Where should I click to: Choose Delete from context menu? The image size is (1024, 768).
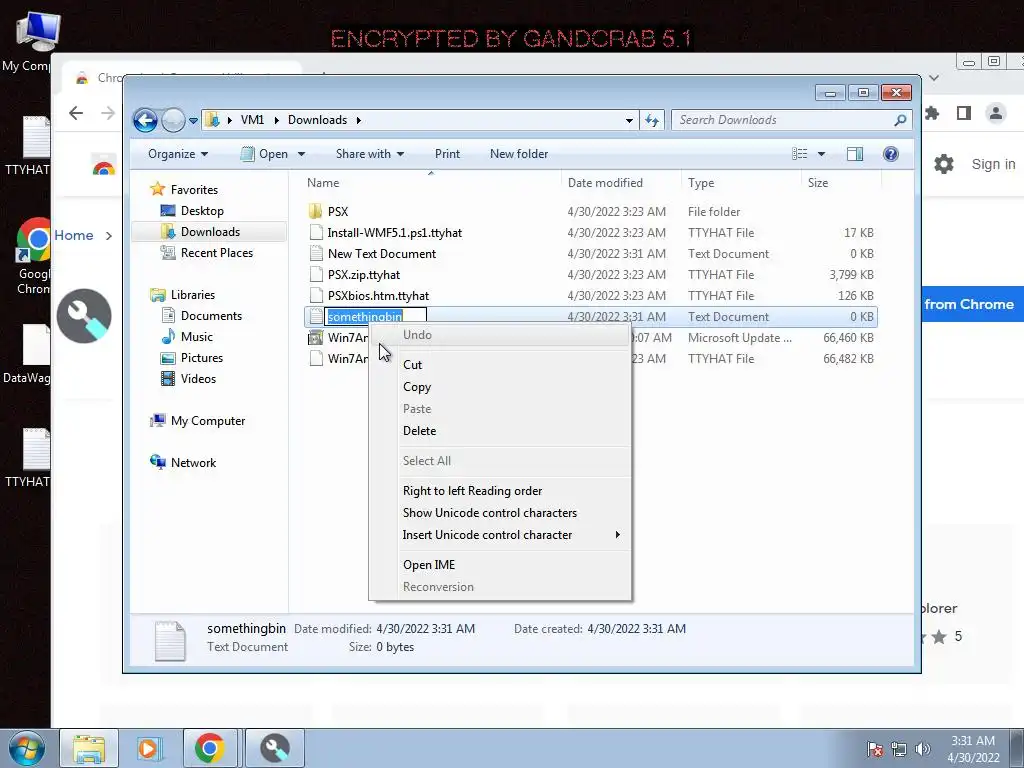coord(419,431)
